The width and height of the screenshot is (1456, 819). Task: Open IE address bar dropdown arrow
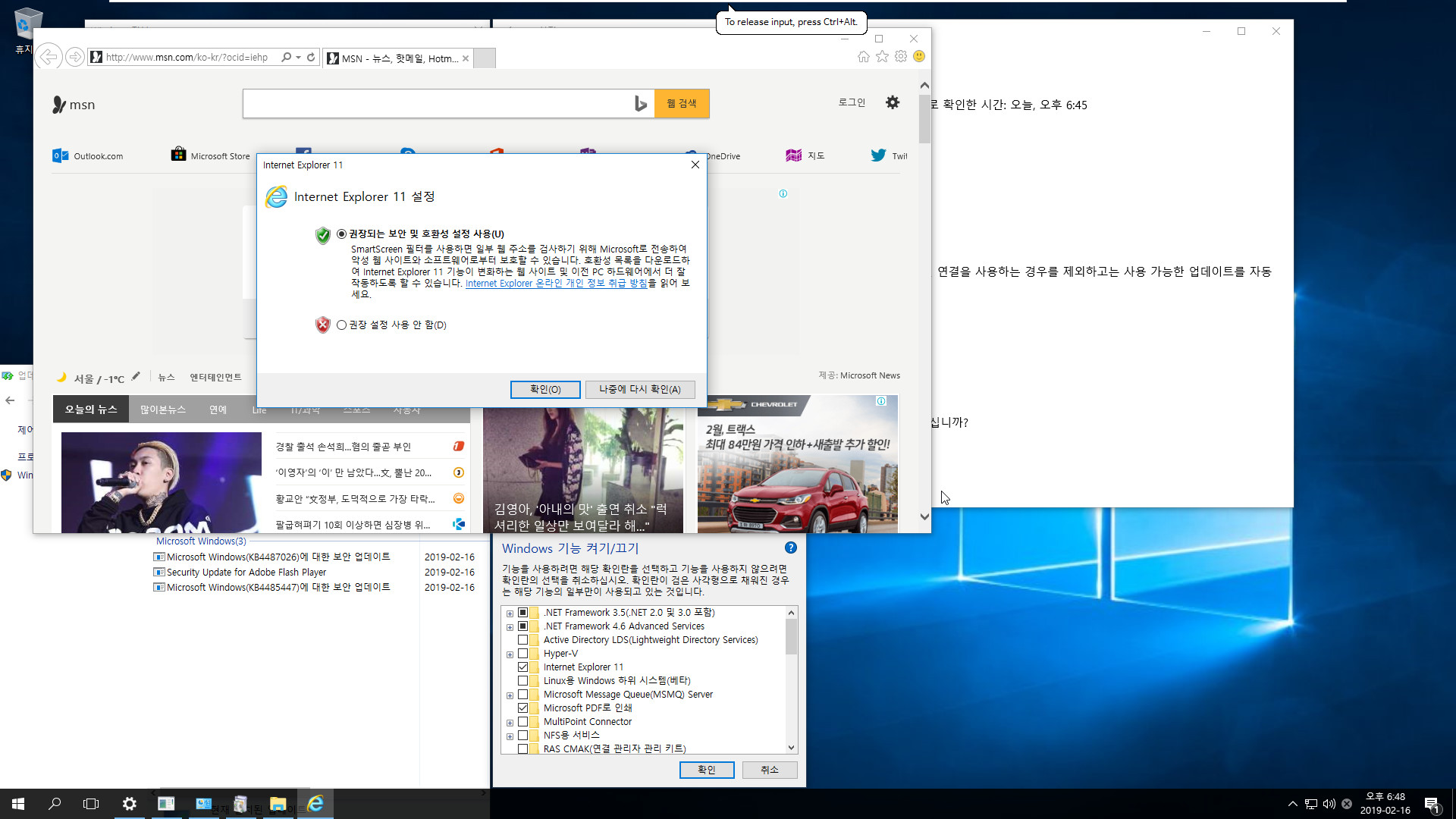pyautogui.click(x=299, y=57)
